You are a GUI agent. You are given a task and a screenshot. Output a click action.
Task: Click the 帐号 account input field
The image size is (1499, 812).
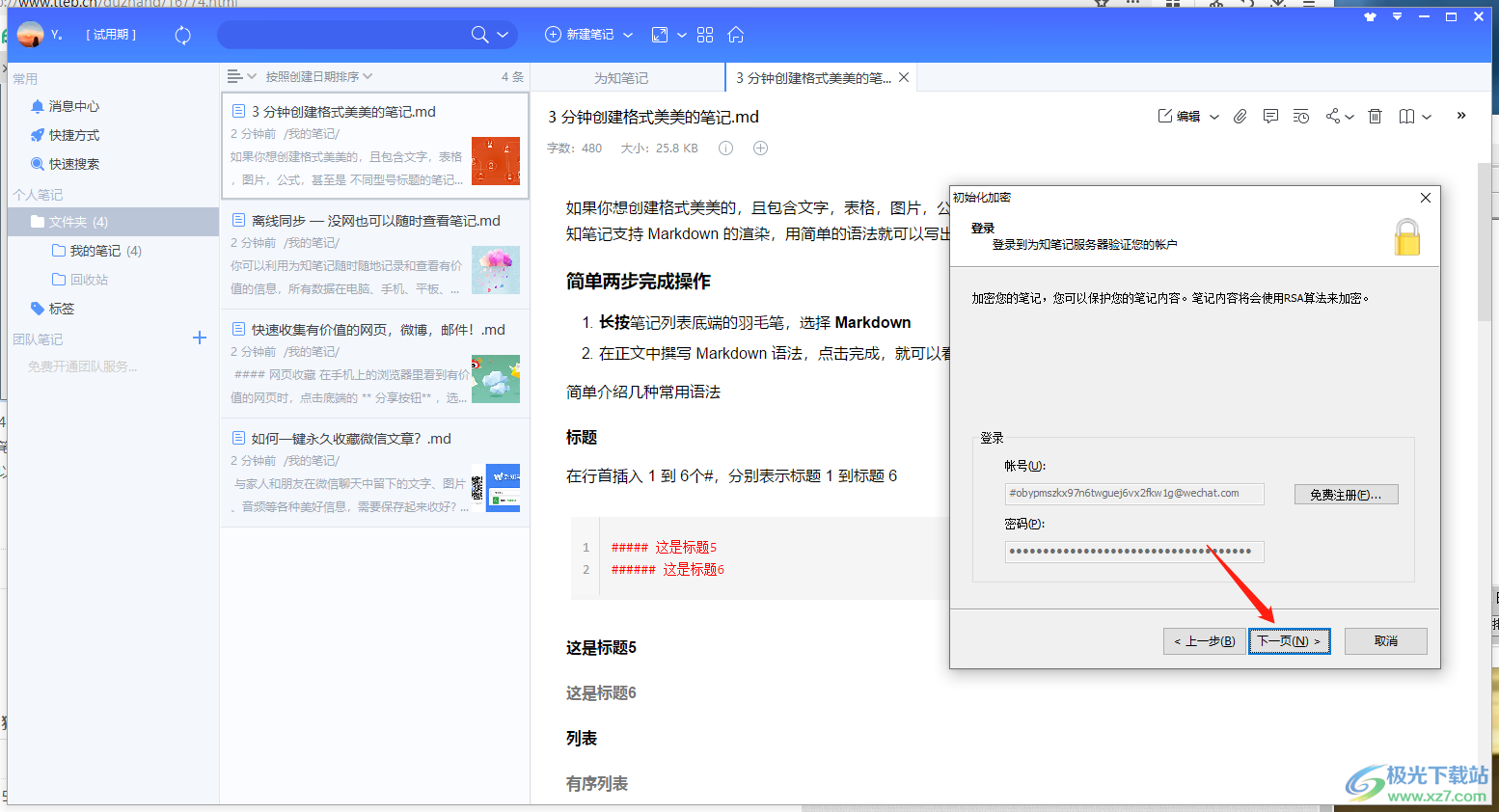(1134, 494)
